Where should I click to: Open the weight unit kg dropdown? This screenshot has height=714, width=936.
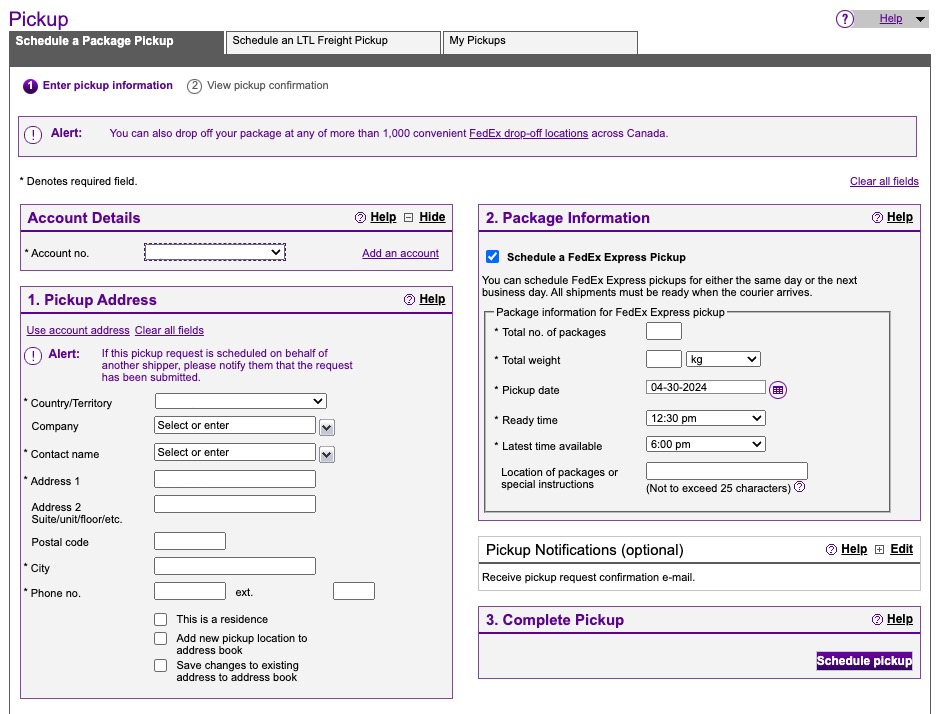[723, 359]
